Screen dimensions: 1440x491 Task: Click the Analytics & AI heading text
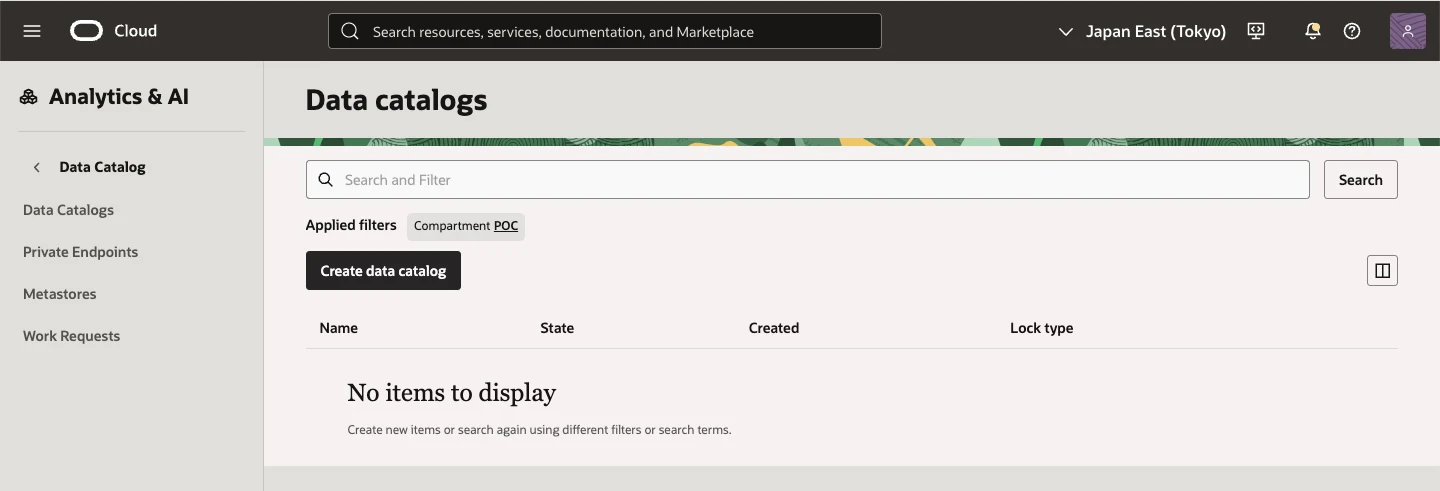point(119,97)
